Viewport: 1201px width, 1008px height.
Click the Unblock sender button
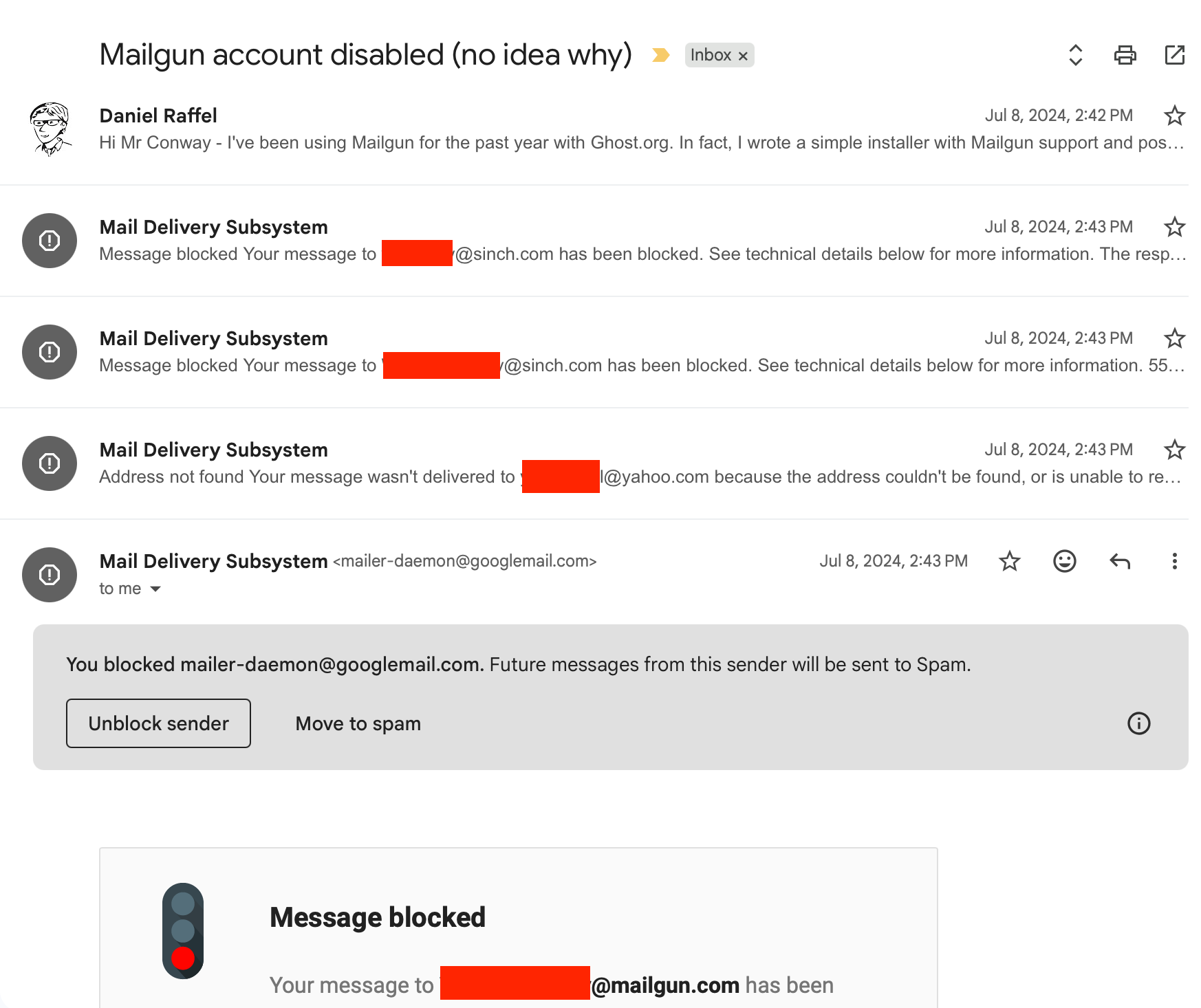(x=158, y=723)
